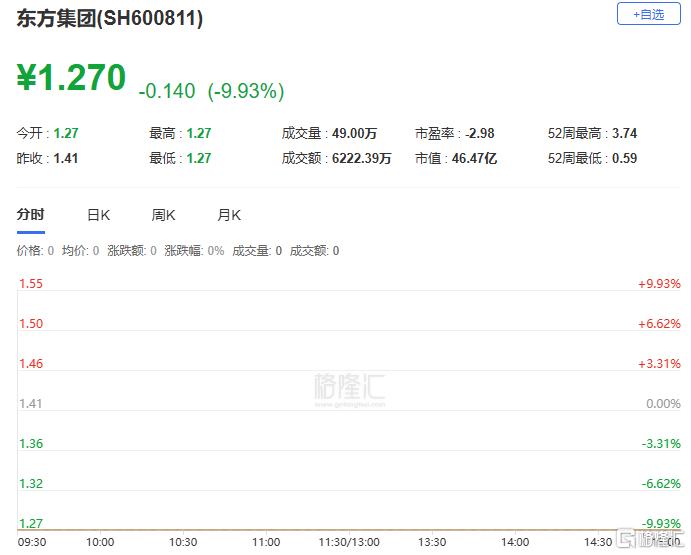691x555 pixels.
Task: Click the 均价 readout in chart info row
Action: pos(81,251)
